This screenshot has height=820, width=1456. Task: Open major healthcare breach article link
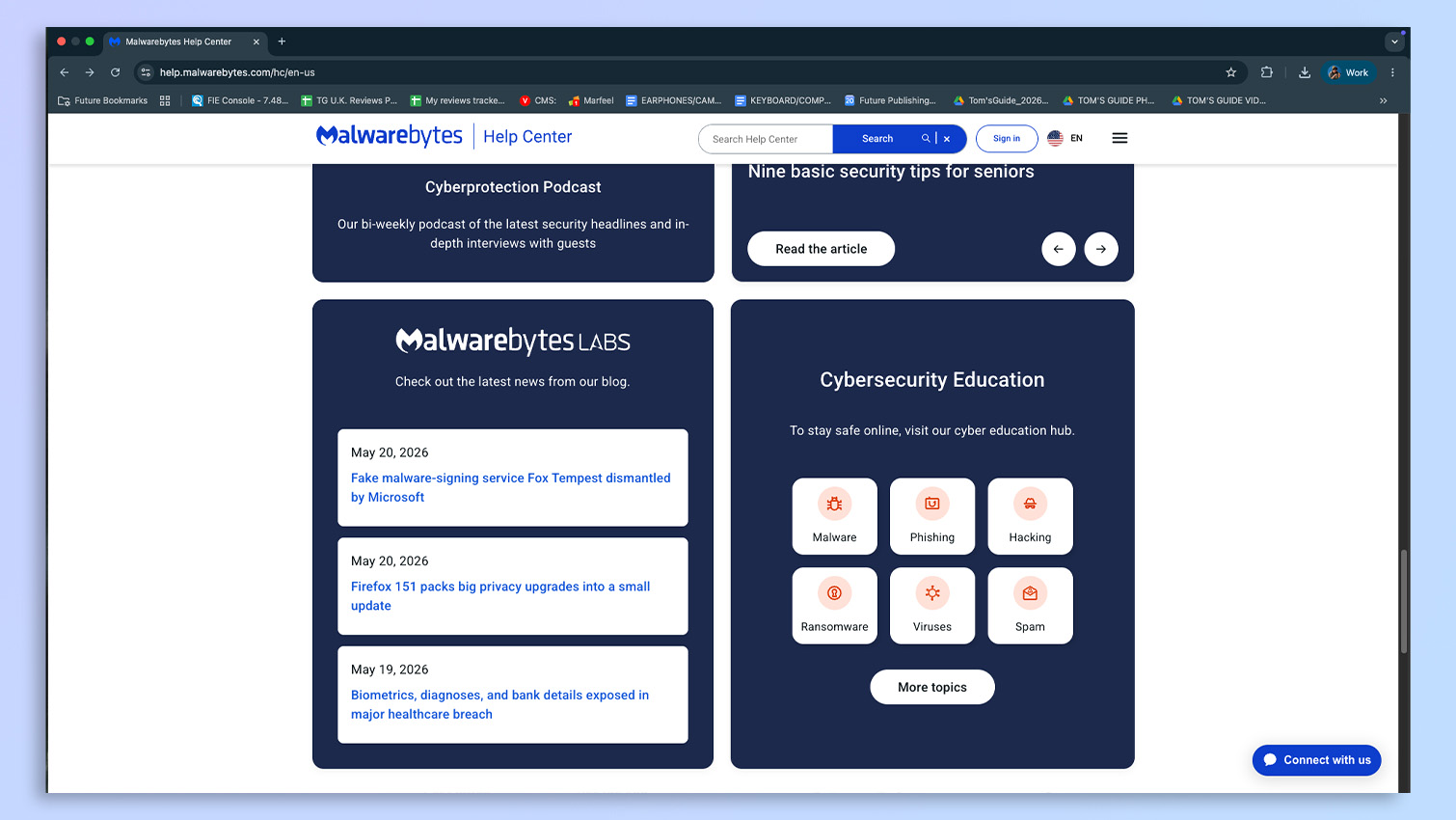click(499, 704)
